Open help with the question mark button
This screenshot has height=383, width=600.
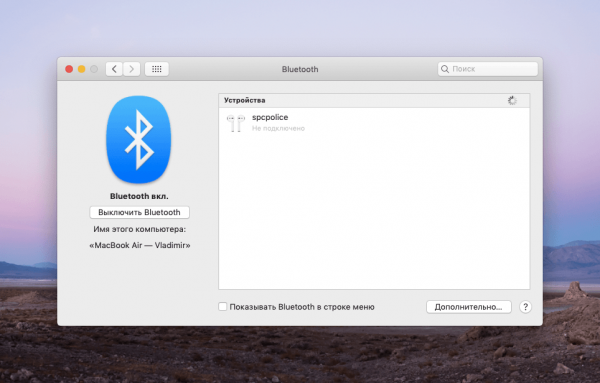tap(525, 307)
